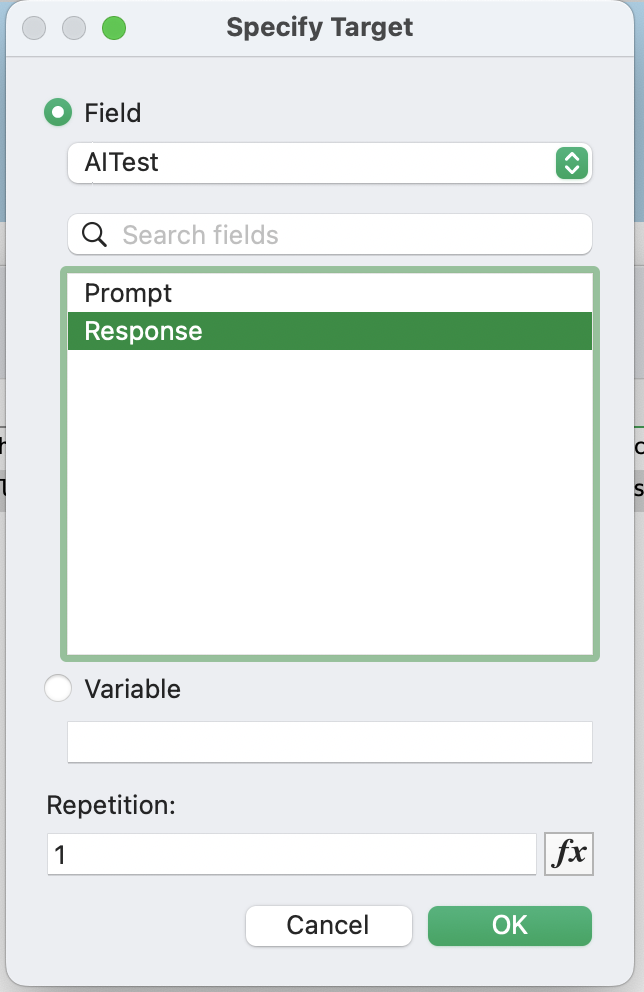Choose the Prompt field in the list
Image resolution: width=644 pixels, height=992 pixels.
click(x=330, y=293)
